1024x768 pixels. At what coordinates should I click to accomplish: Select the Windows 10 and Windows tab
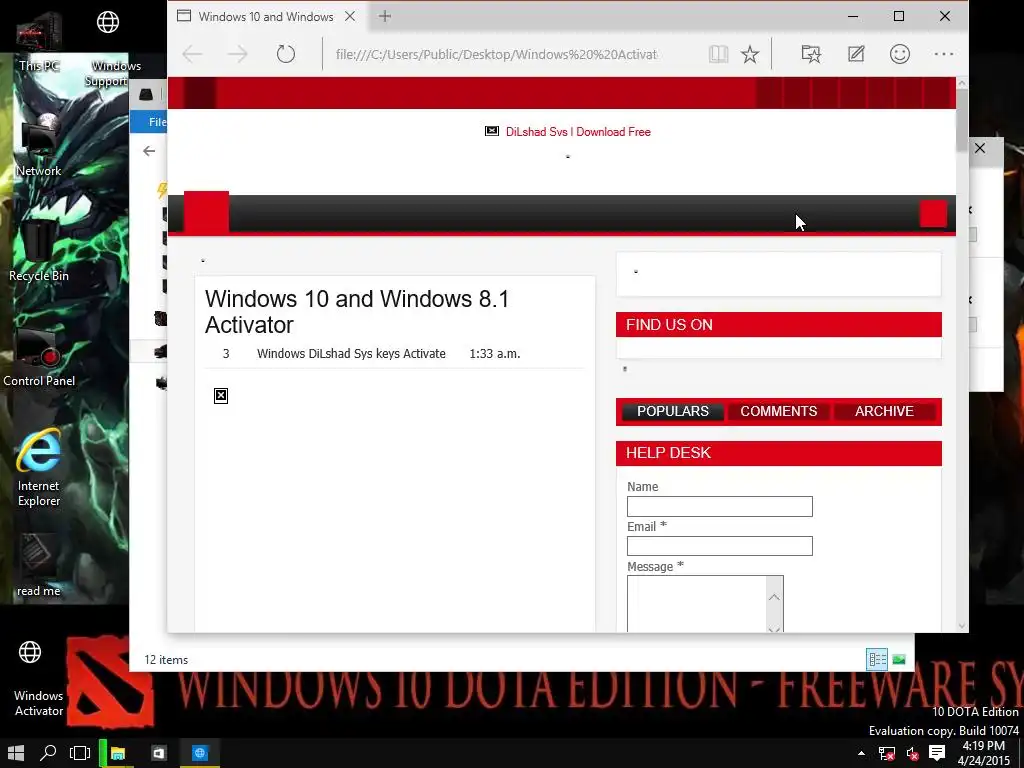click(266, 16)
